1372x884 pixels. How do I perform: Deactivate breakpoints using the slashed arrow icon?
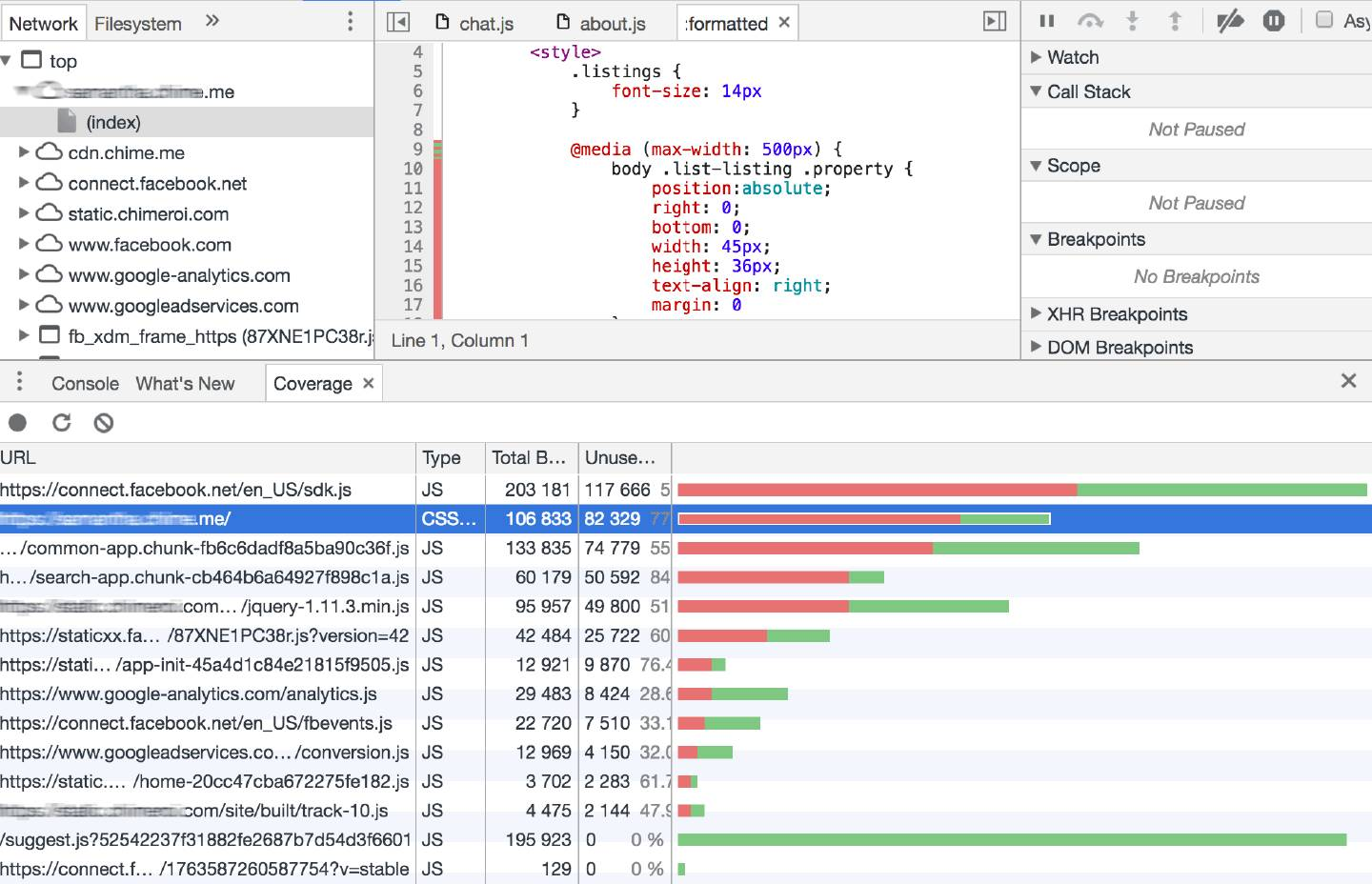click(x=1230, y=21)
